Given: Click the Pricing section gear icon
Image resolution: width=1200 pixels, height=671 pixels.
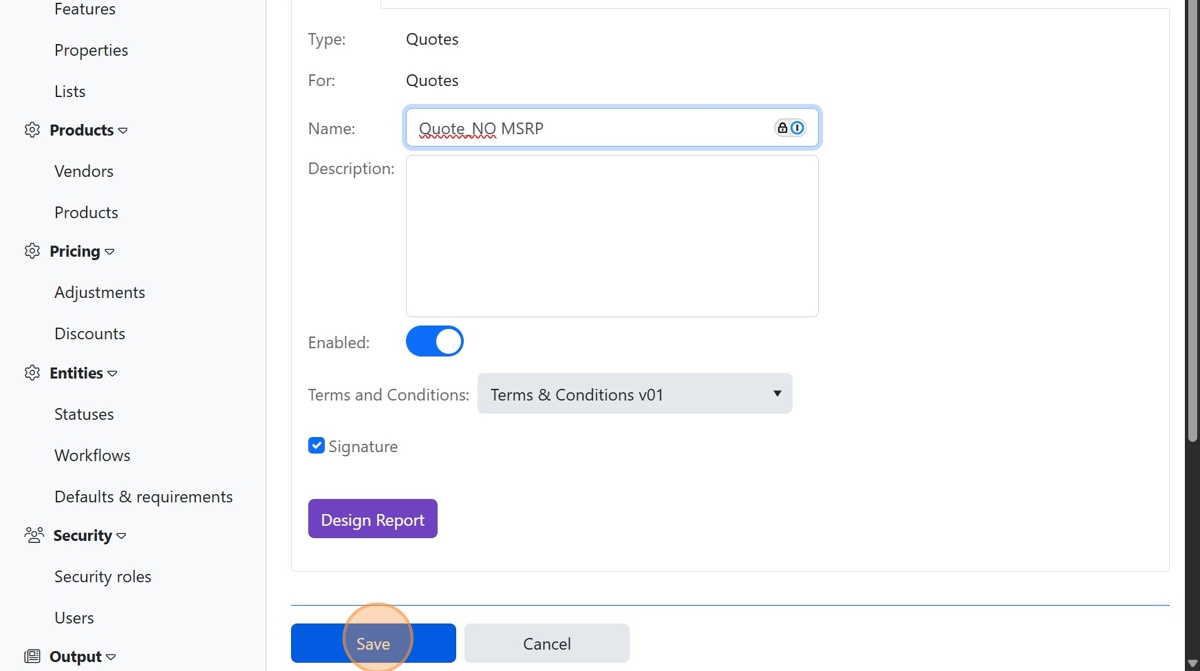Looking at the screenshot, I should point(32,251).
